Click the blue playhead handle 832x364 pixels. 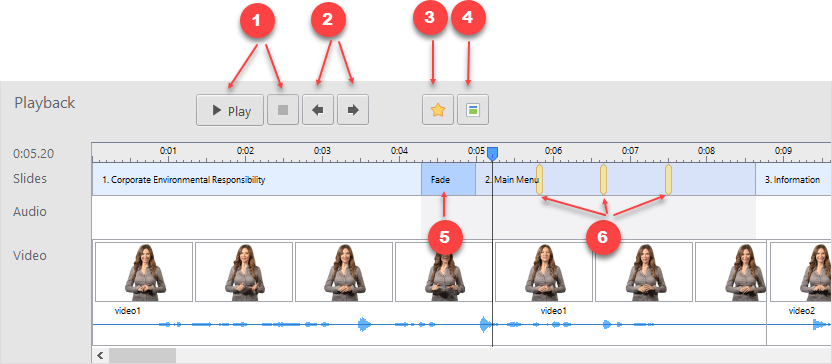(492, 154)
